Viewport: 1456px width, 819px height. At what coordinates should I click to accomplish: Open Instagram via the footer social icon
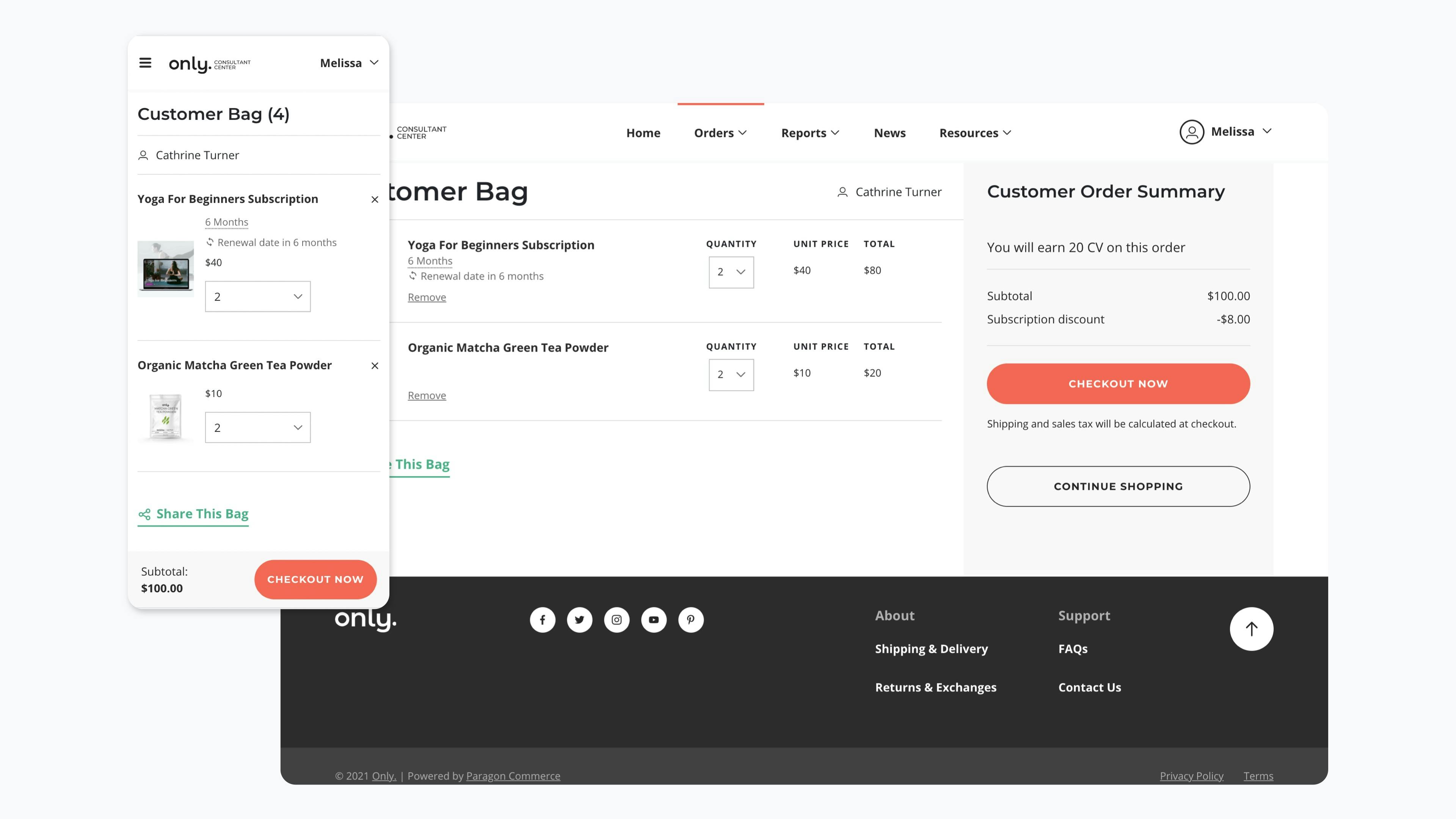point(617,620)
